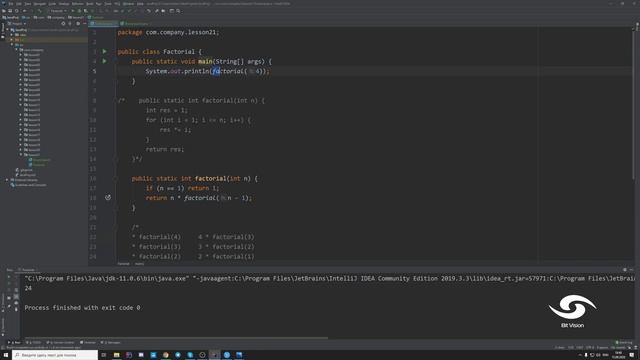Open the Run tool window button
This screenshot has height=360, width=640.
click(x=14, y=342)
